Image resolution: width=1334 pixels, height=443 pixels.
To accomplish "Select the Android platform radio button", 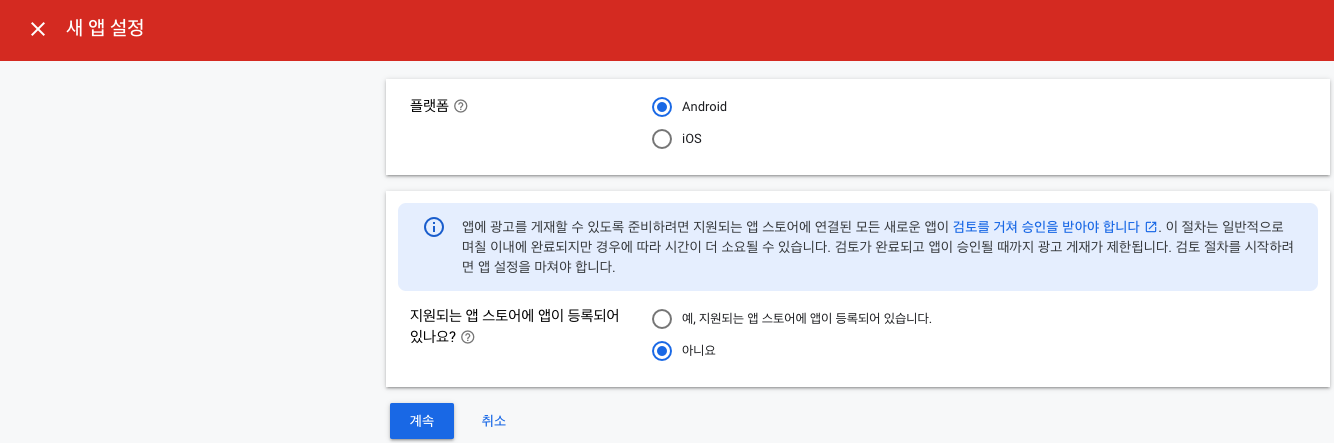I will pos(661,107).
